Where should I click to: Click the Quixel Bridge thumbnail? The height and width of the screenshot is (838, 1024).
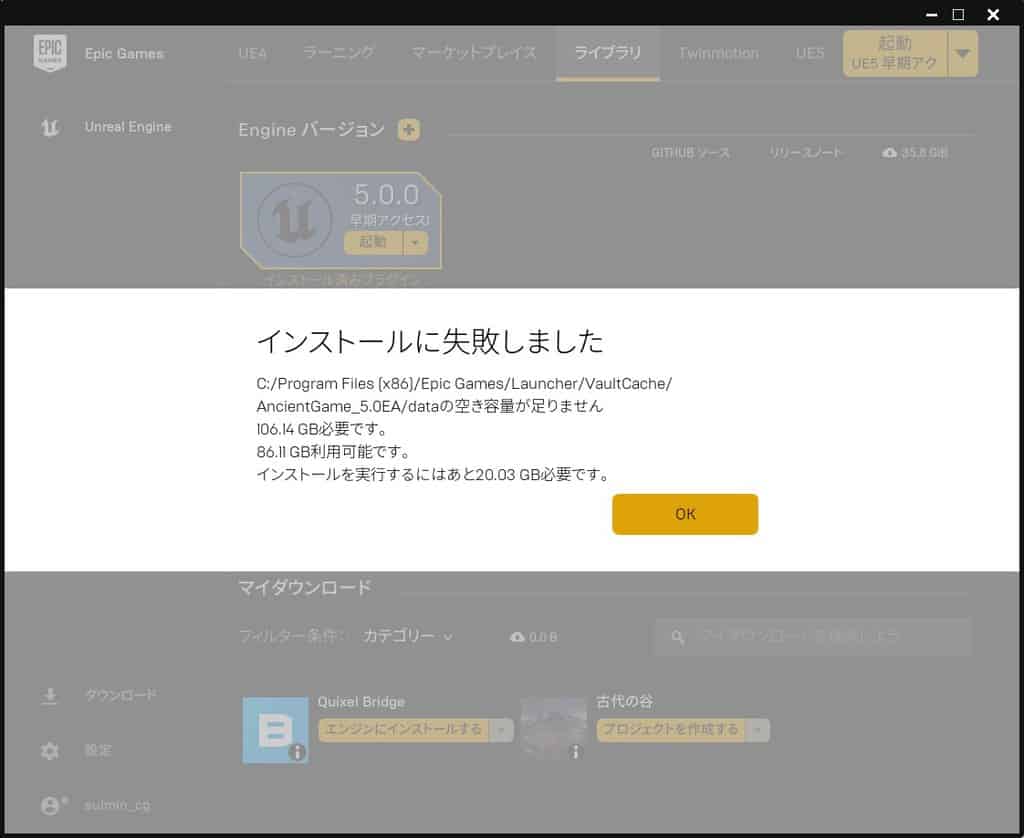pos(275,730)
